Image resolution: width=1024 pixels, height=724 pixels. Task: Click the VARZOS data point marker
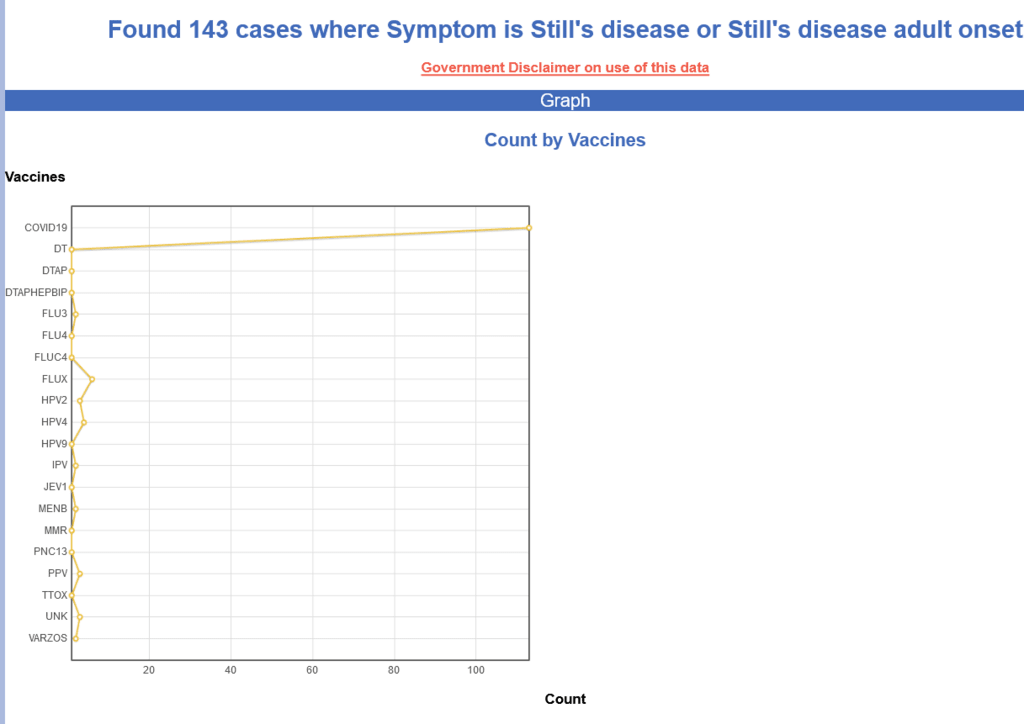pyautogui.click(x=76, y=638)
